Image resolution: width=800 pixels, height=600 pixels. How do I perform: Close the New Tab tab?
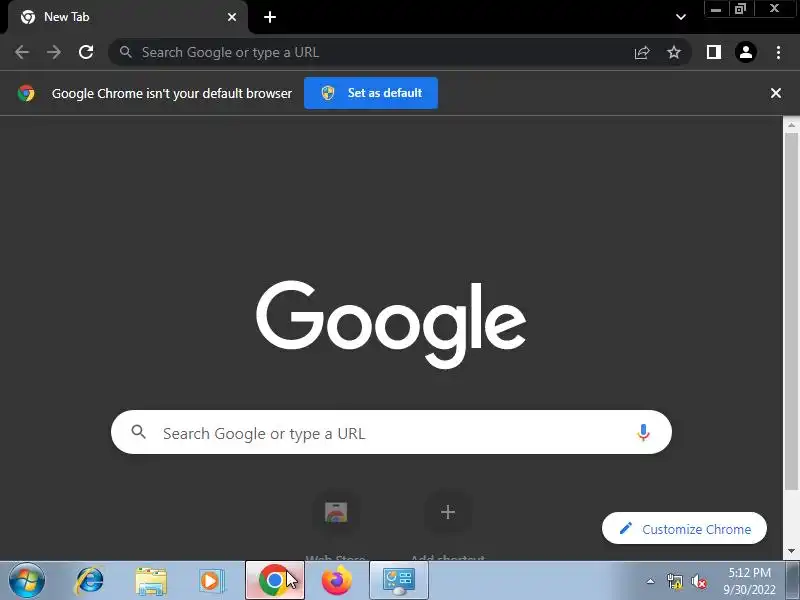(232, 17)
